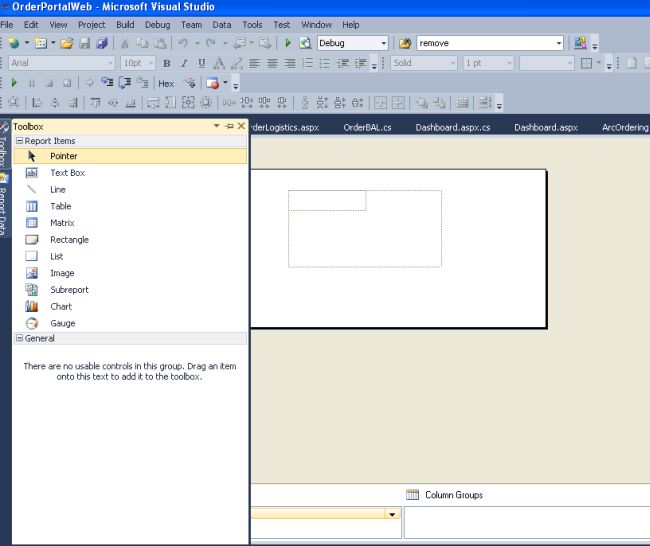This screenshot has width=650, height=546.
Task: Align text right in formatting toolbar
Action: click(289, 63)
